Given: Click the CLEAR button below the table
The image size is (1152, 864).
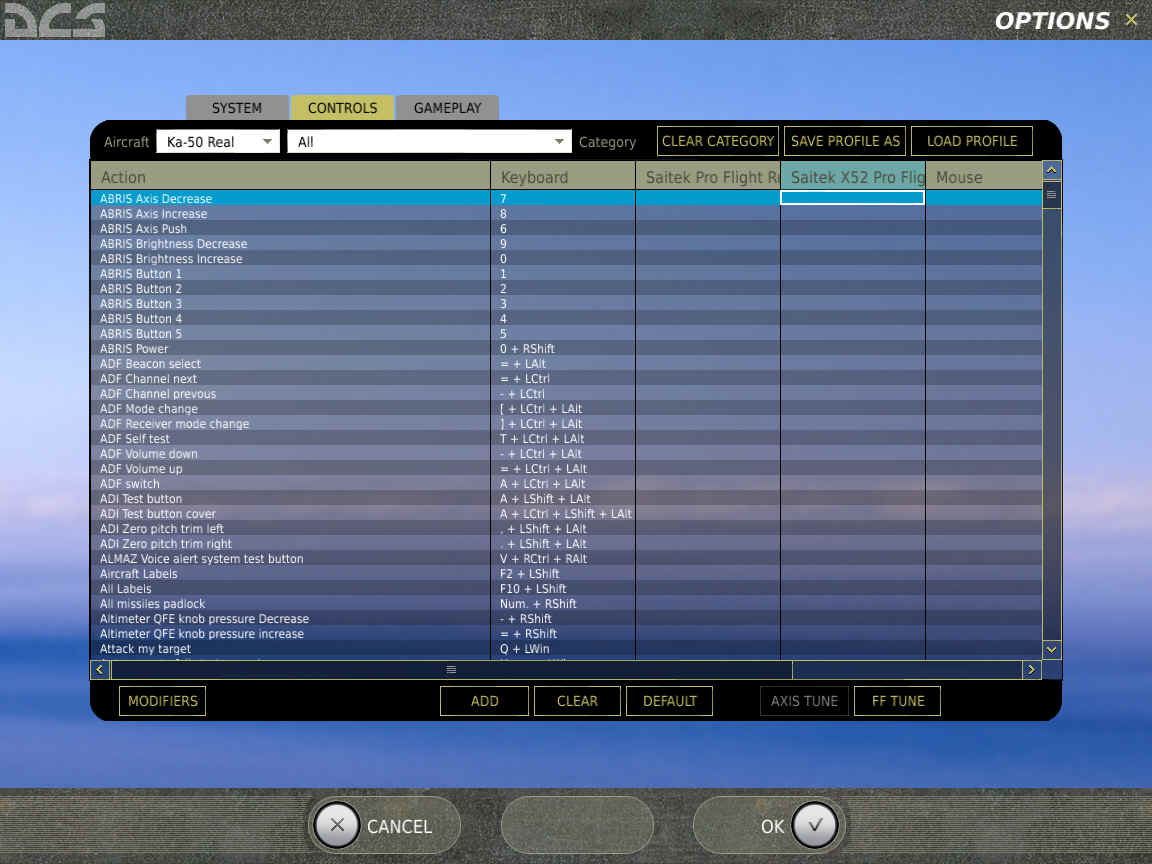Looking at the screenshot, I should [x=577, y=701].
